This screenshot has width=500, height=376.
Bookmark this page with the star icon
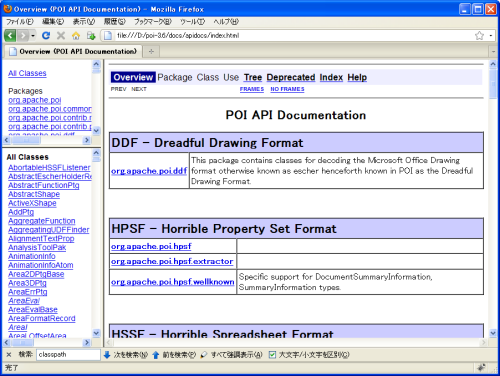click(479, 35)
